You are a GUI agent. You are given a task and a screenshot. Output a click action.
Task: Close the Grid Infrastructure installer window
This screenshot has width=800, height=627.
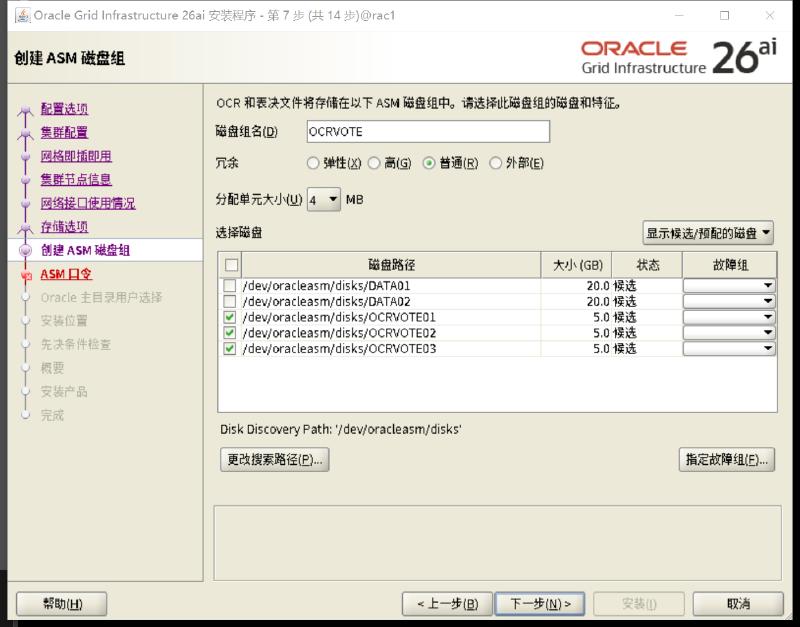(x=770, y=15)
